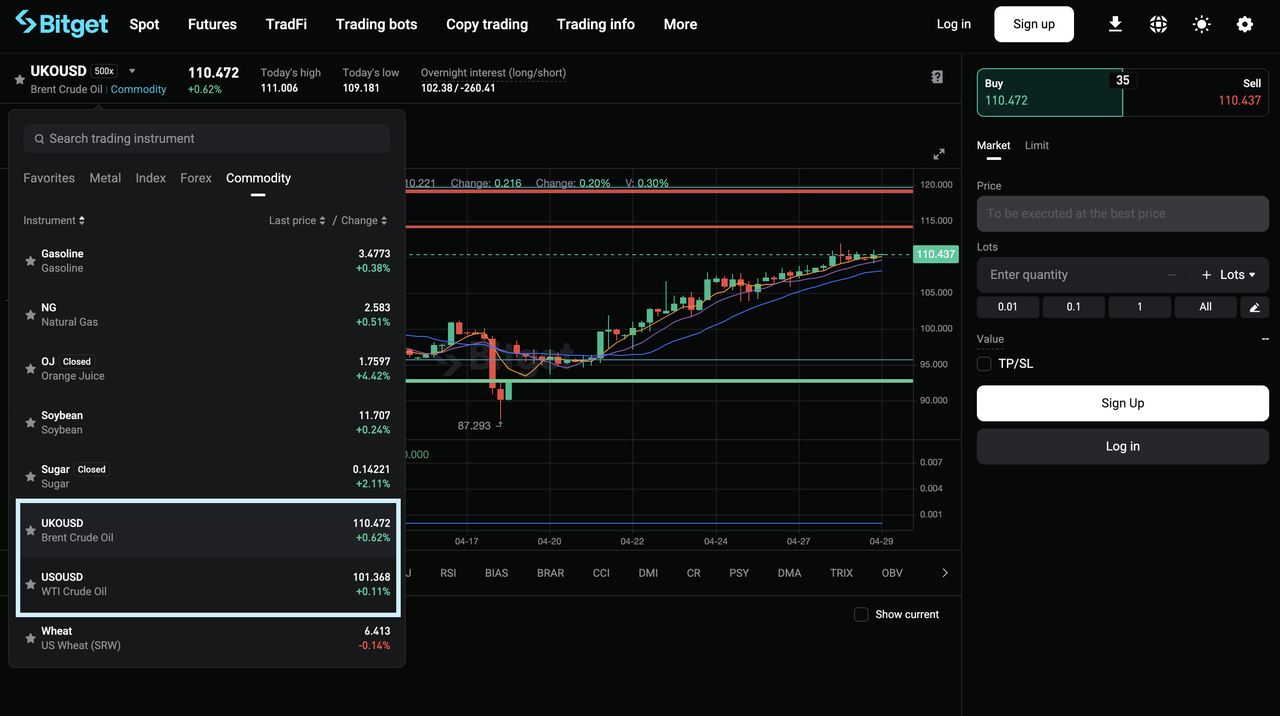The width and height of the screenshot is (1280, 716).
Task: Switch to the Index tab
Action: point(151,178)
